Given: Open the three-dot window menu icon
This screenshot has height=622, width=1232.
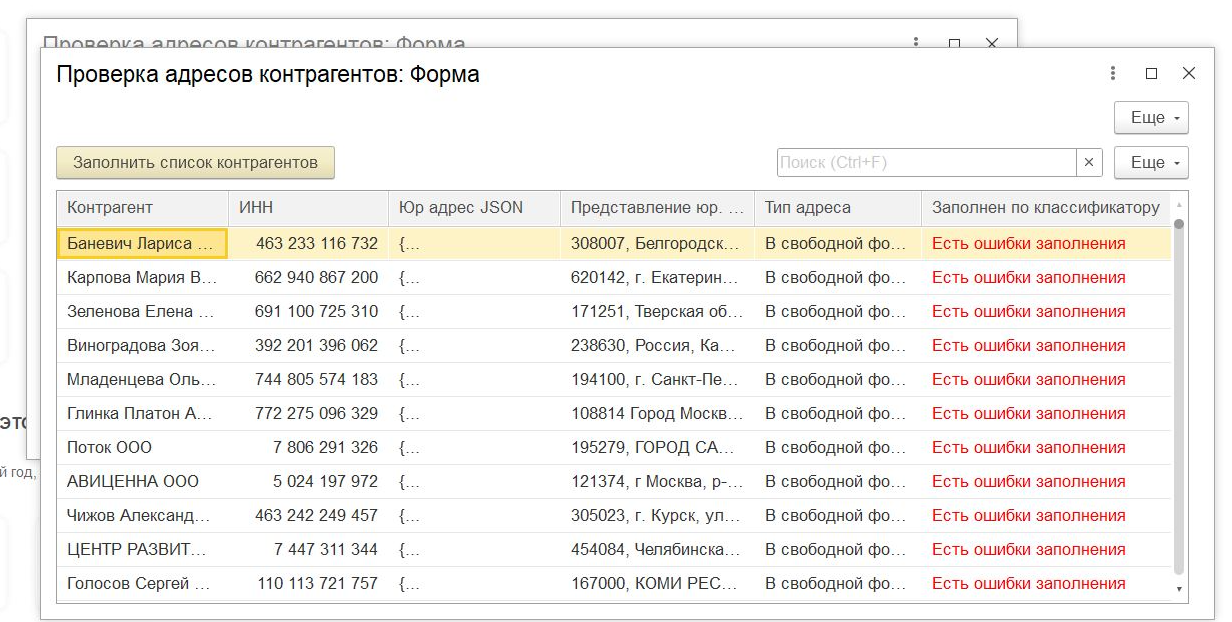Looking at the screenshot, I should (x=1113, y=74).
